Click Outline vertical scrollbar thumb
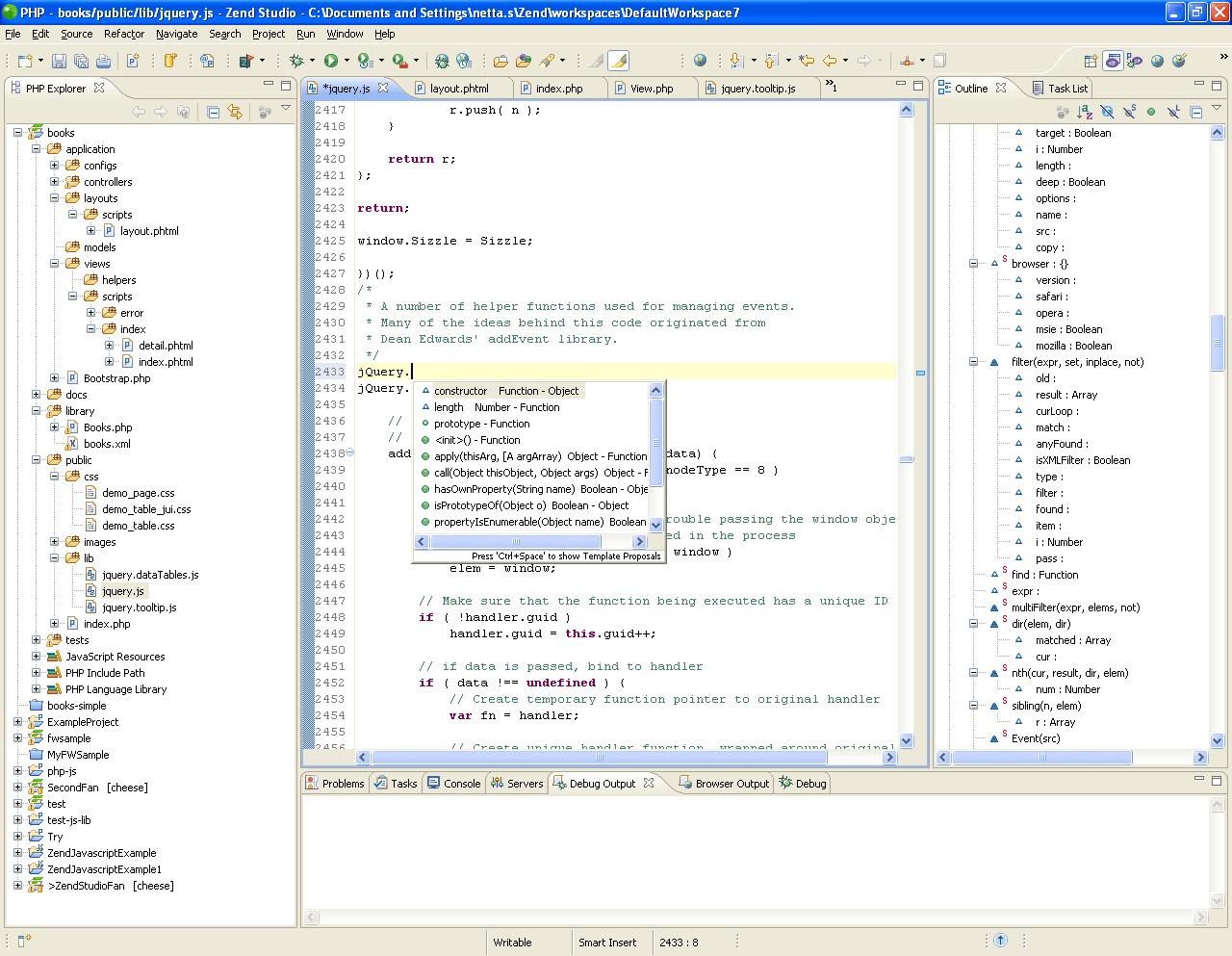Screen dimensions: 1232x956 (1218, 344)
